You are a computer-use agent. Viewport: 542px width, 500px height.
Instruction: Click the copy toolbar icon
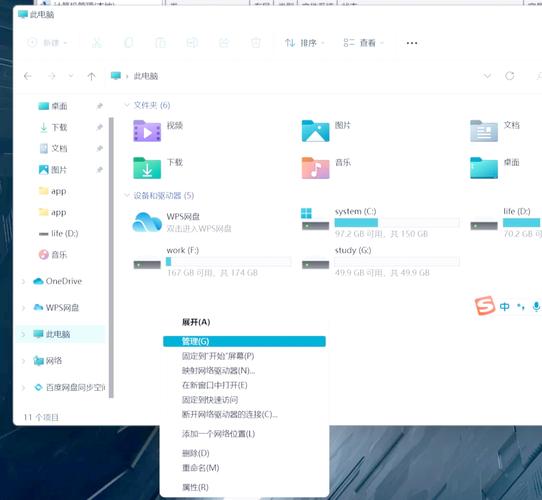(129, 43)
